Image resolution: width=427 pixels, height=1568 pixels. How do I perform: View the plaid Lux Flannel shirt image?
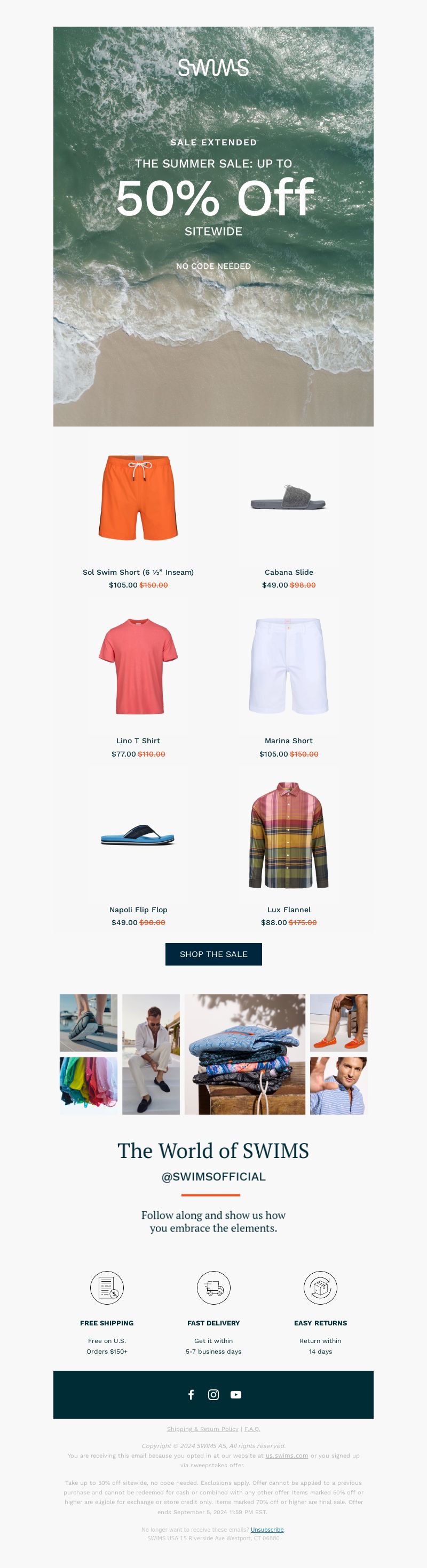[289, 834]
